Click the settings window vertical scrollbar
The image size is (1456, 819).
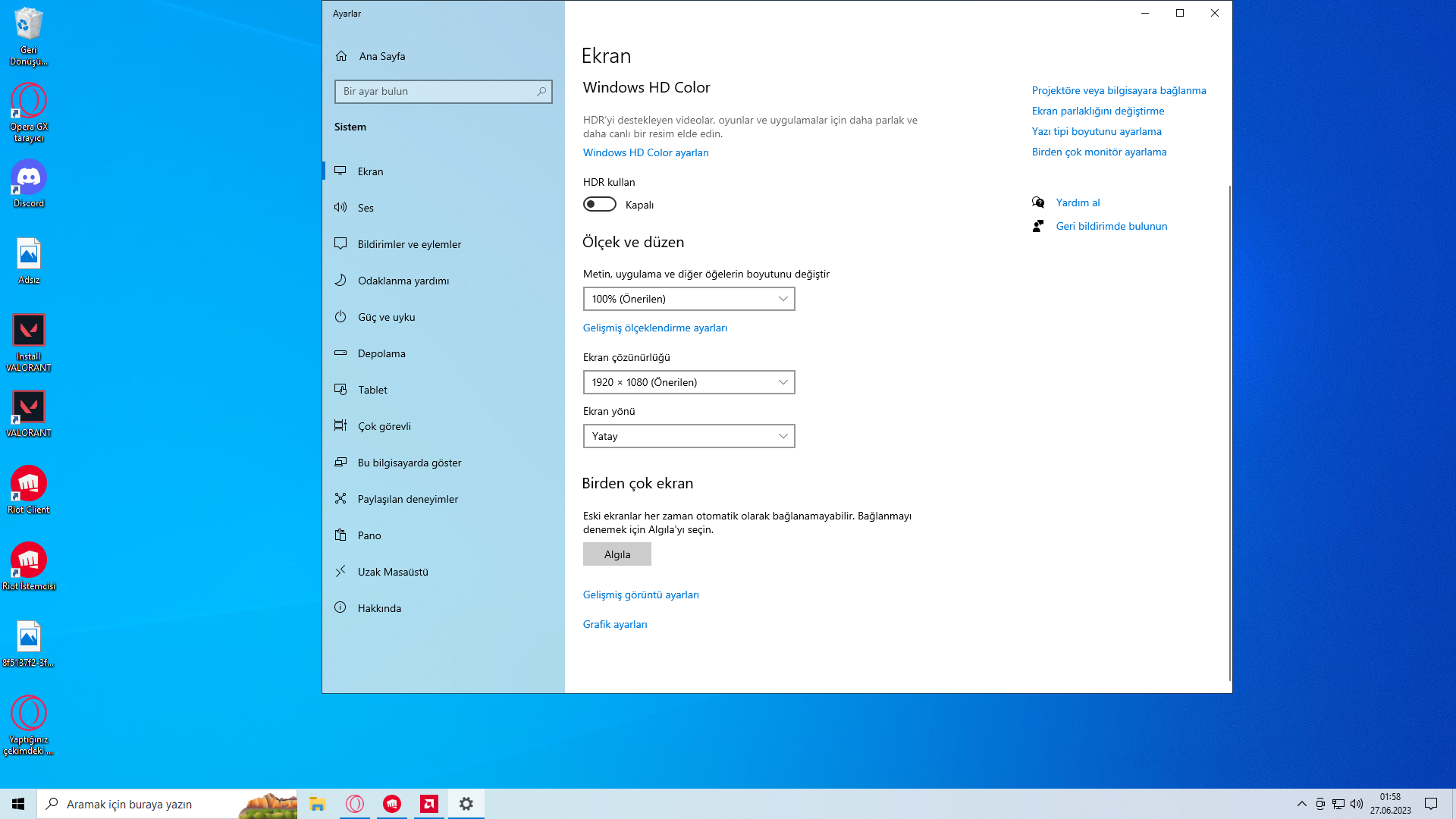tap(1229, 432)
